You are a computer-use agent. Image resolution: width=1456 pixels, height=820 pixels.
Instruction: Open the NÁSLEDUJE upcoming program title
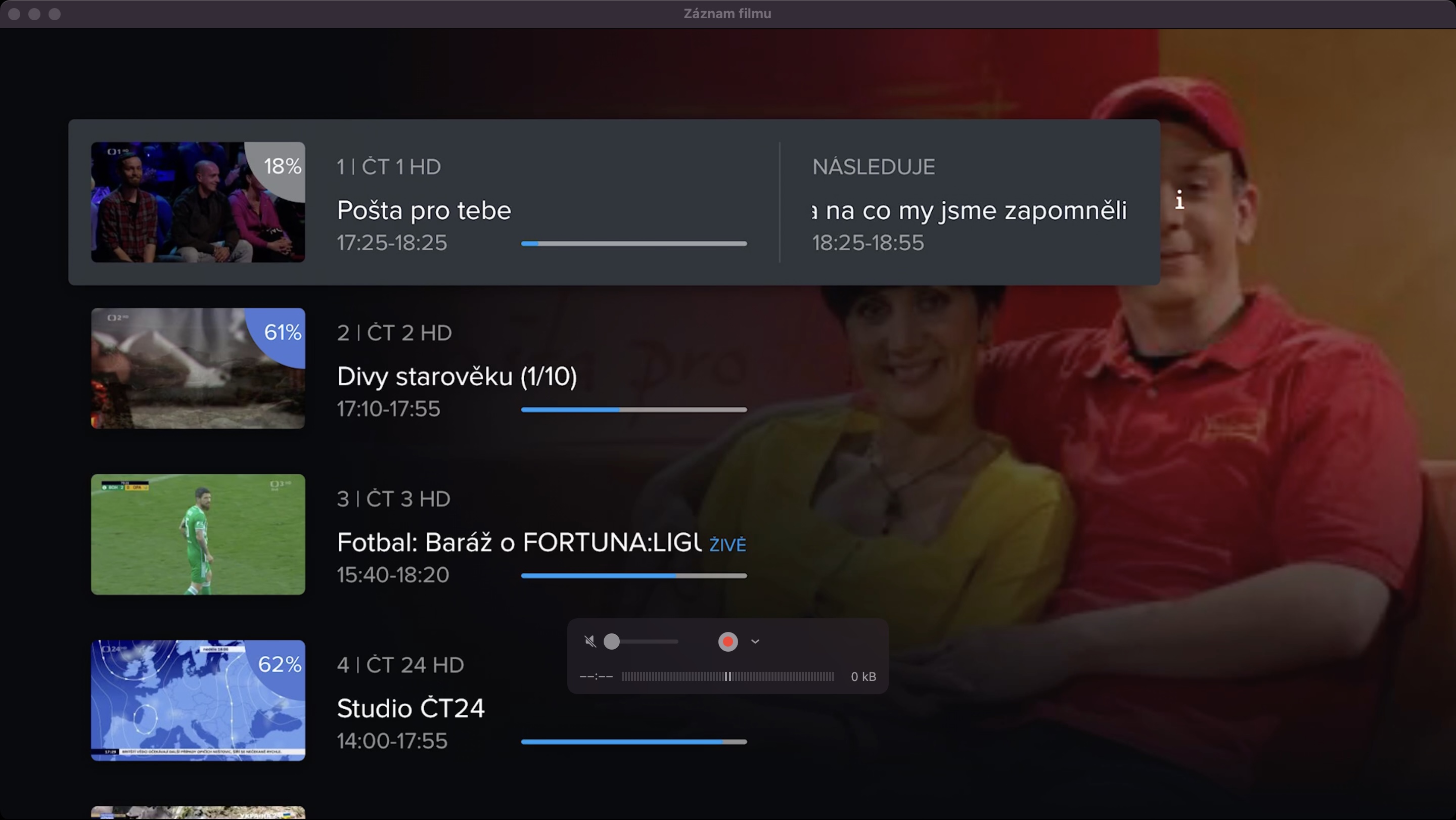(970, 211)
